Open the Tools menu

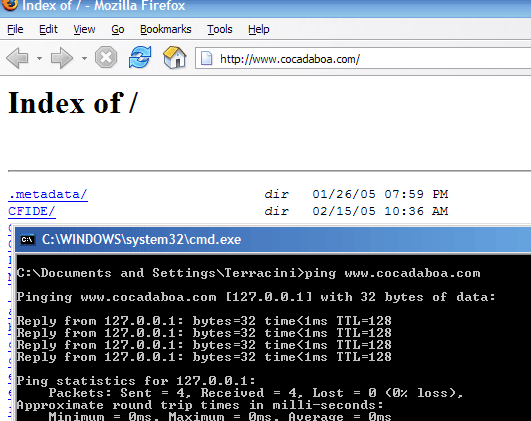point(220,29)
